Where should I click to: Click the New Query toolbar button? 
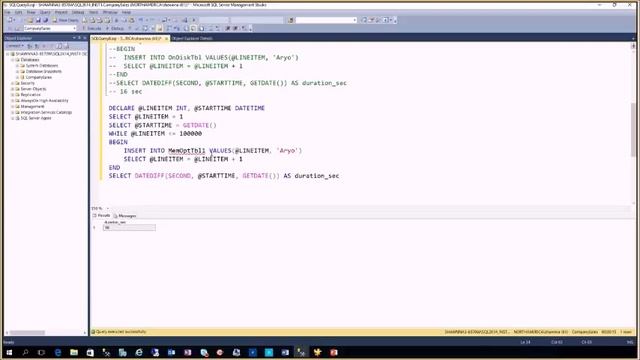(x=65, y=20)
